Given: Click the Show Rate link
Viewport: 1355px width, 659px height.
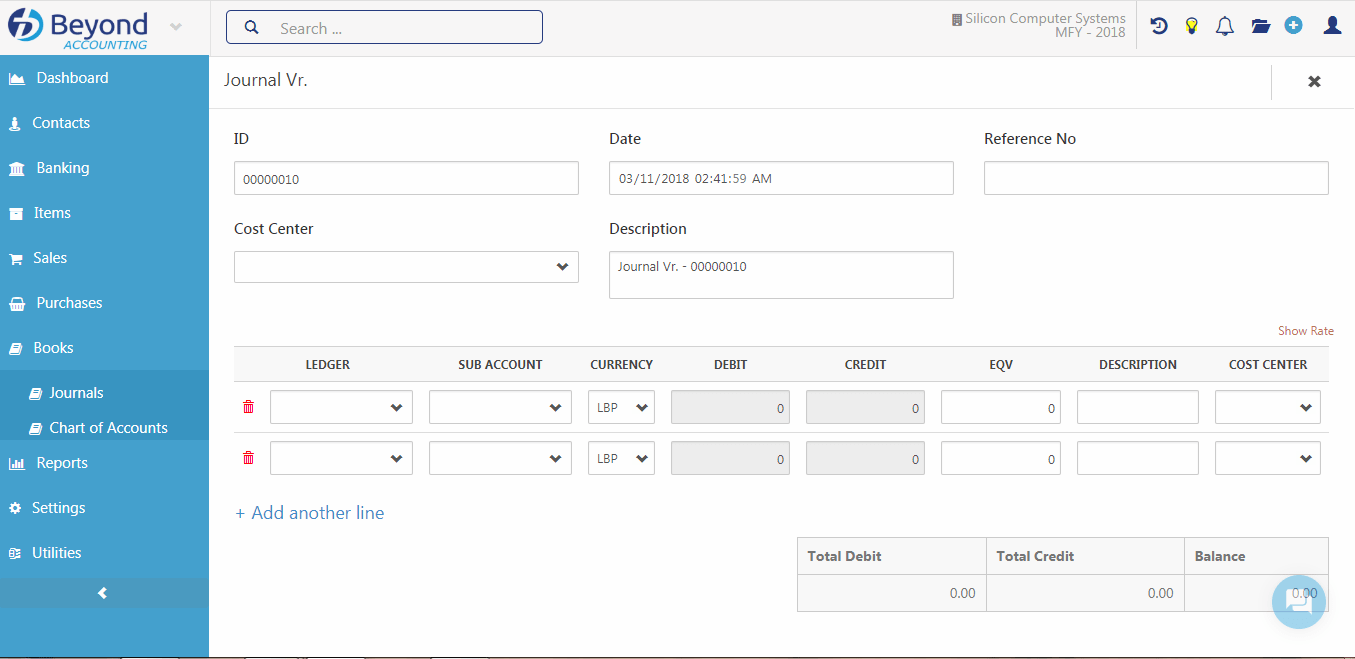Looking at the screenshot, I should (1305, 331).
